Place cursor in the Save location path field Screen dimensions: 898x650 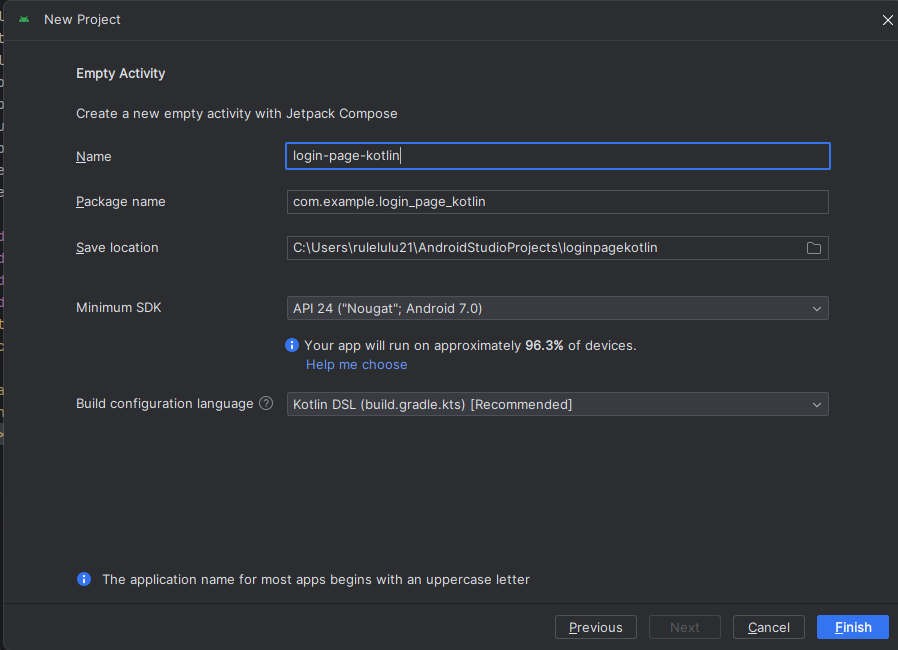(540, 248)
